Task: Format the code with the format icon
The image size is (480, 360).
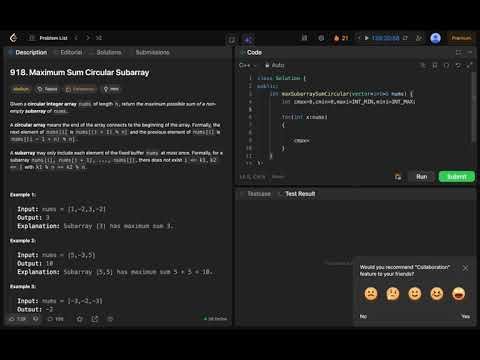Action: 422,65
